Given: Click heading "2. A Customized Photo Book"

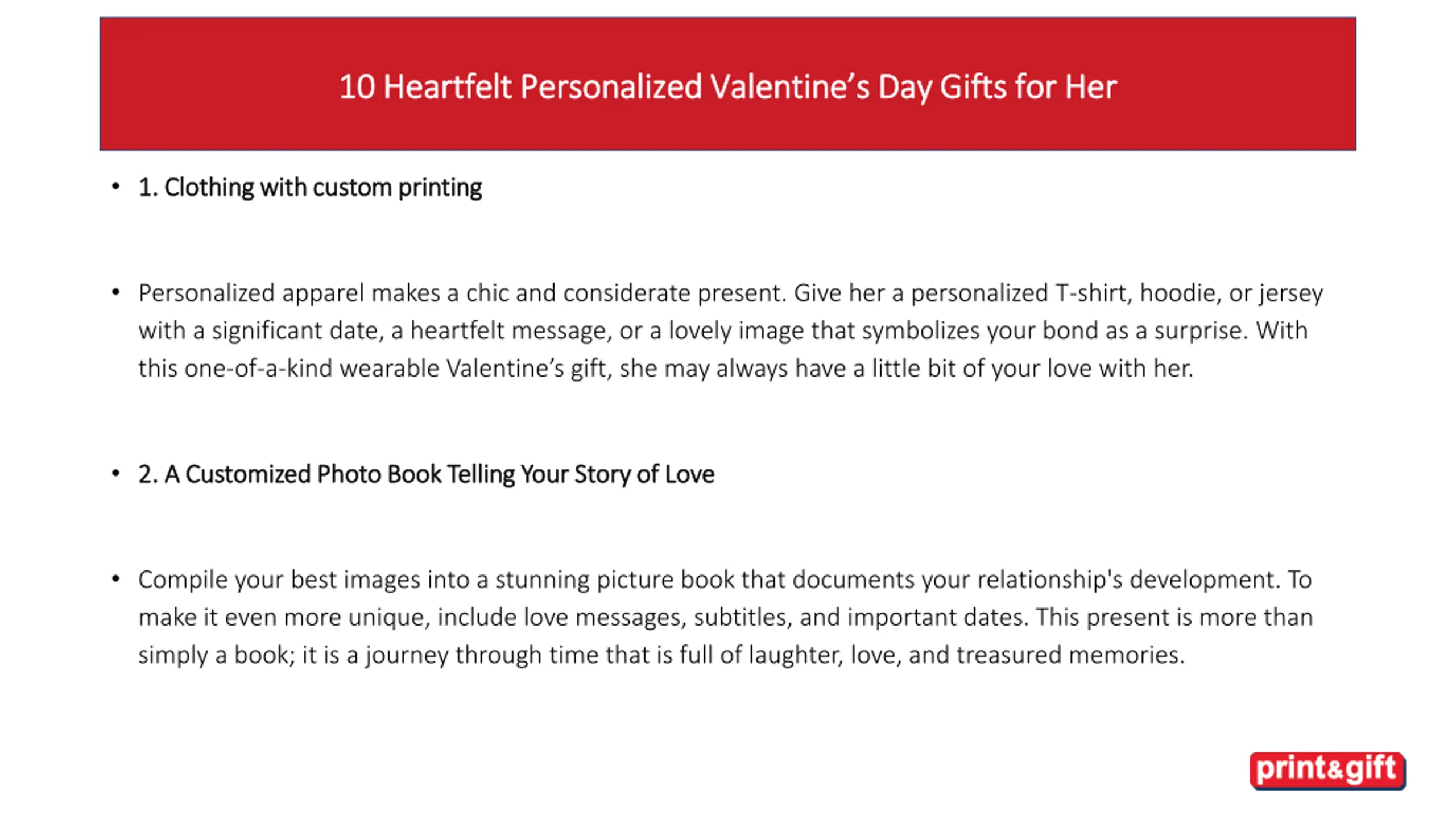Looking at the screenshot, I should tap(426, 474).
